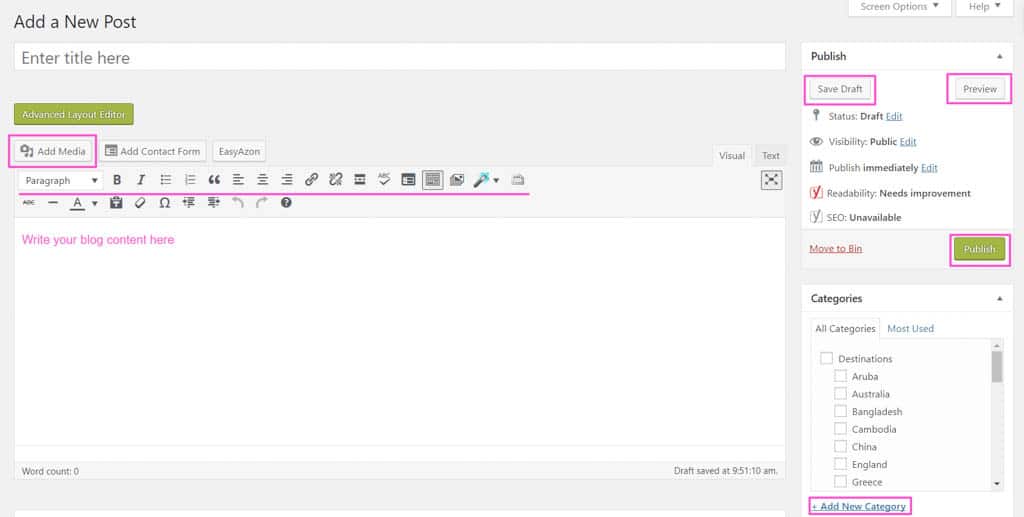Select the Greece category checkbox
This screenshot has width=1024, height=517.
tap(840, 482)
